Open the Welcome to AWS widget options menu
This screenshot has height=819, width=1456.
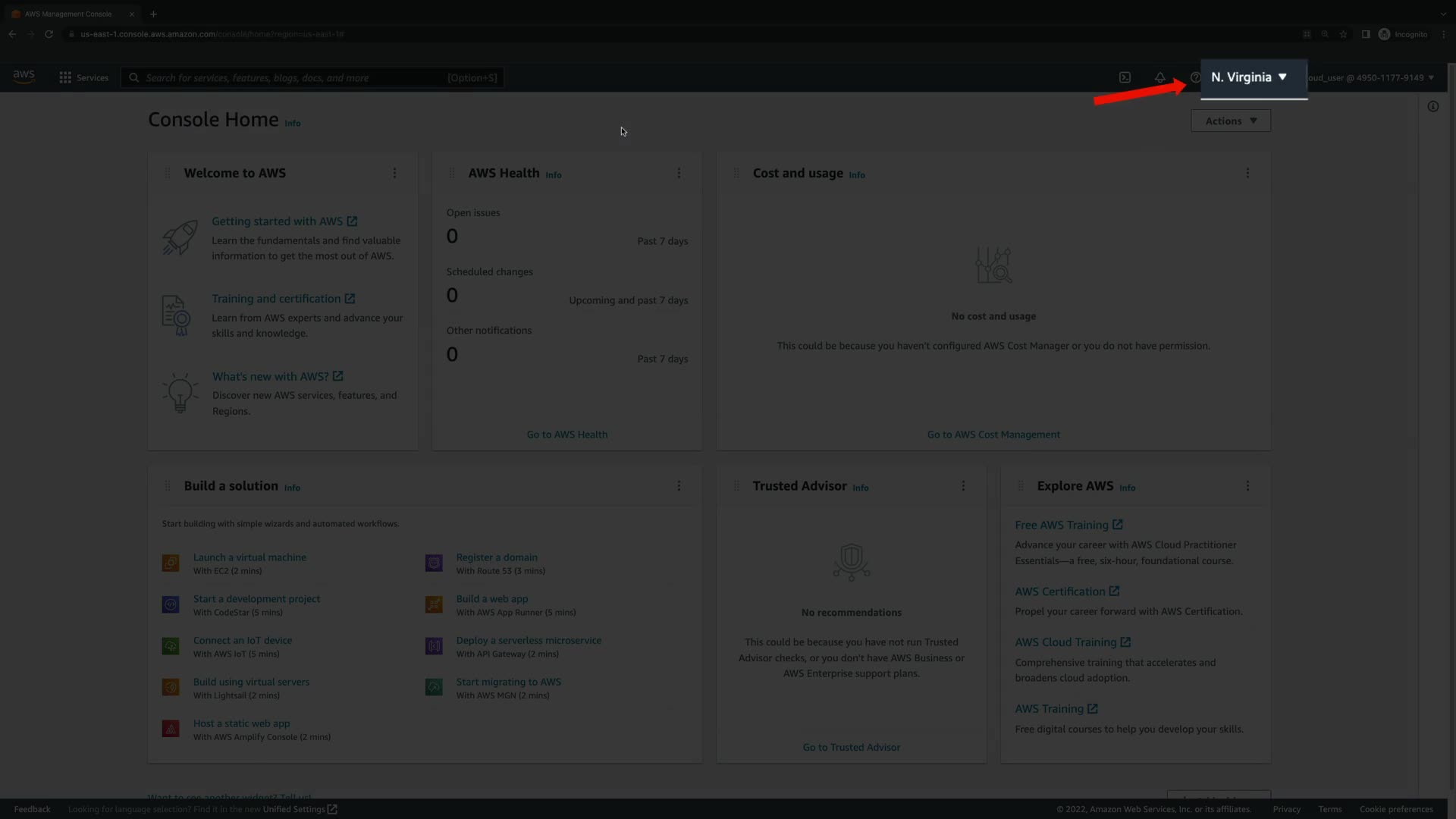(x=394, y=173)
